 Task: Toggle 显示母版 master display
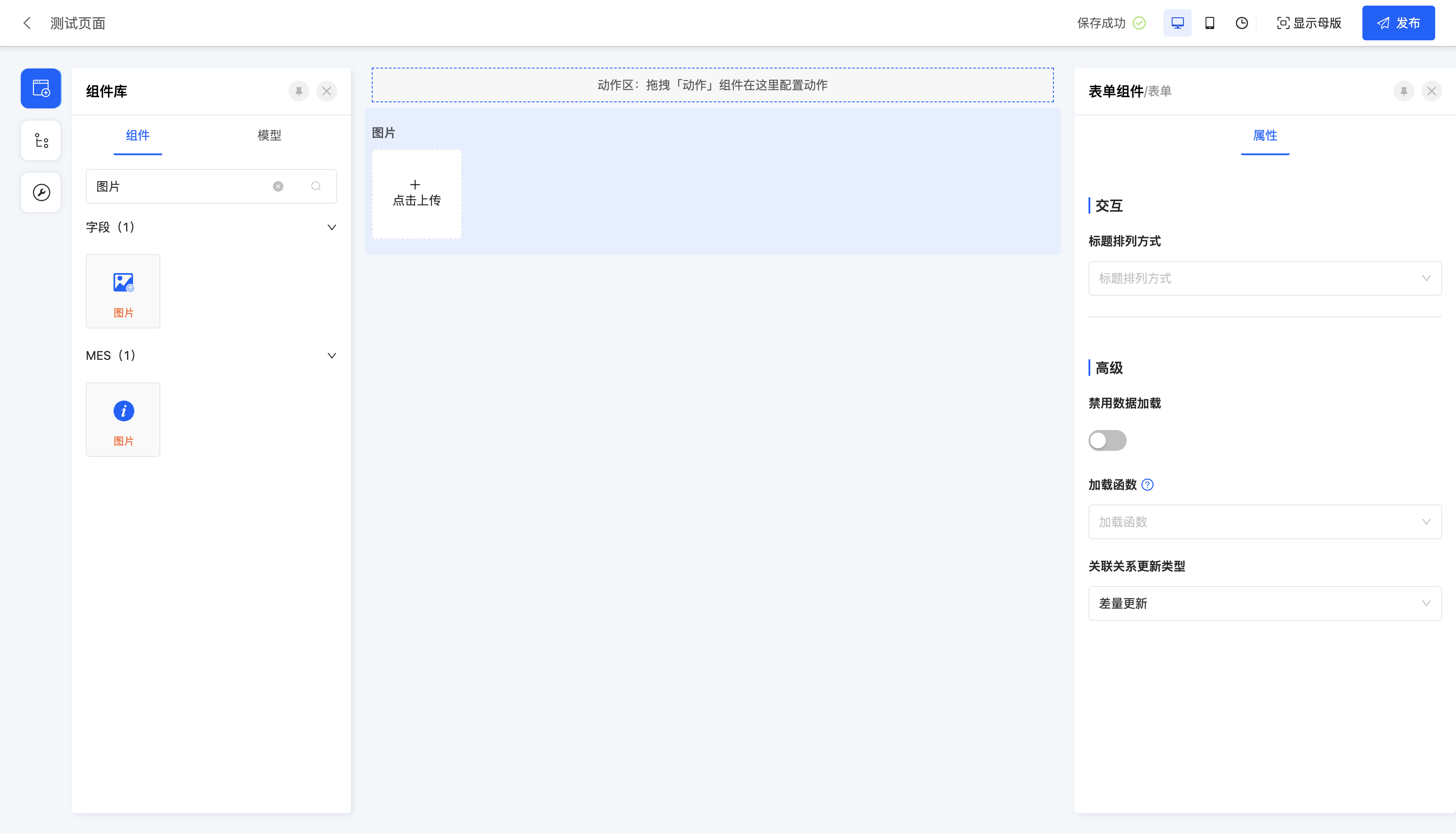tap(1309, 23)
